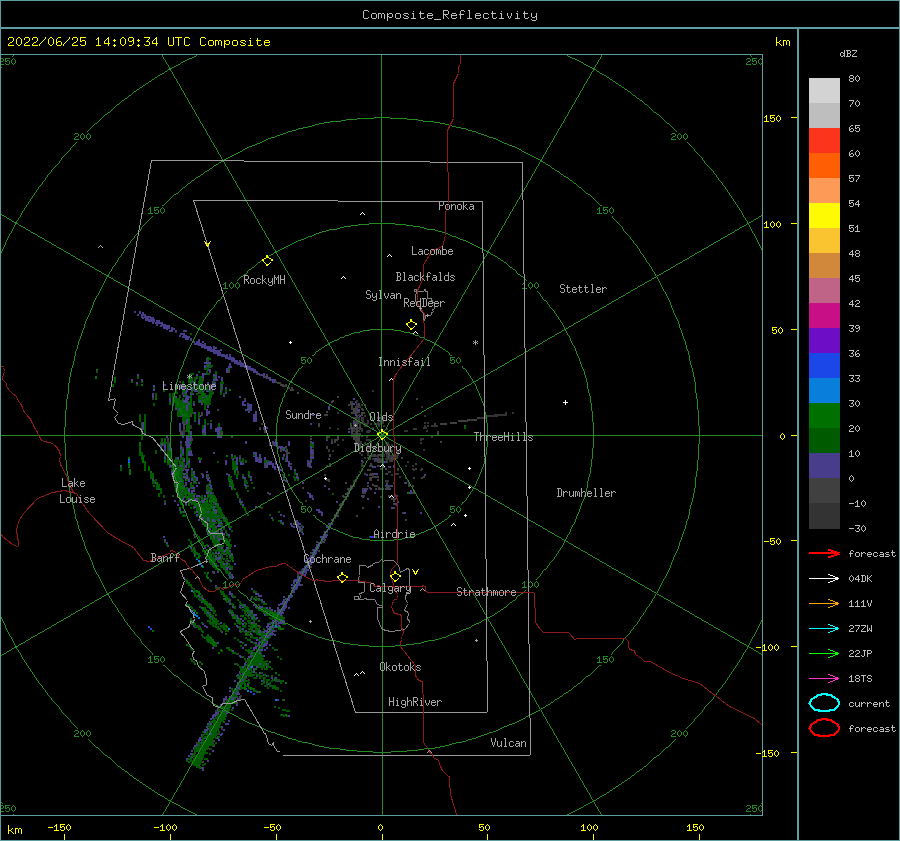The width and height of the screenshot is (900, 841).
Task: Click the red forecast arrow in legend
Action: [x=824, y=553]
